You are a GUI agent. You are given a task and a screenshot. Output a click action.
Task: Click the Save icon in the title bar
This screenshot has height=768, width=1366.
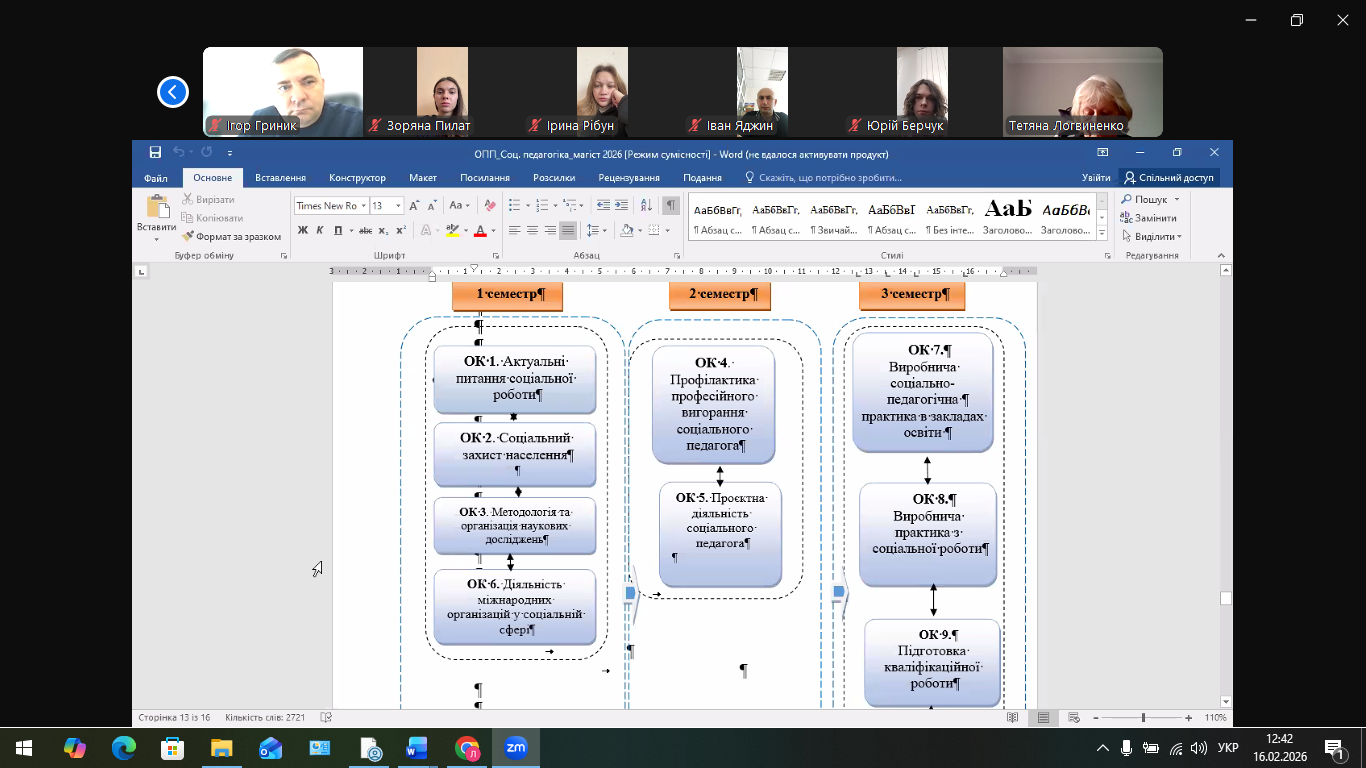click(155, 153)
